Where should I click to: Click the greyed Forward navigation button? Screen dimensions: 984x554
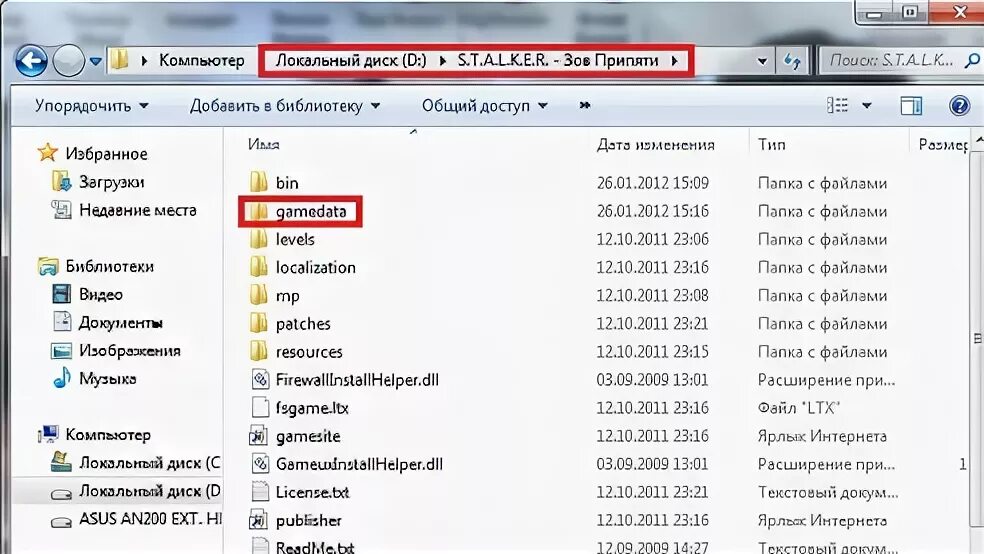click(x=68, y=61)
